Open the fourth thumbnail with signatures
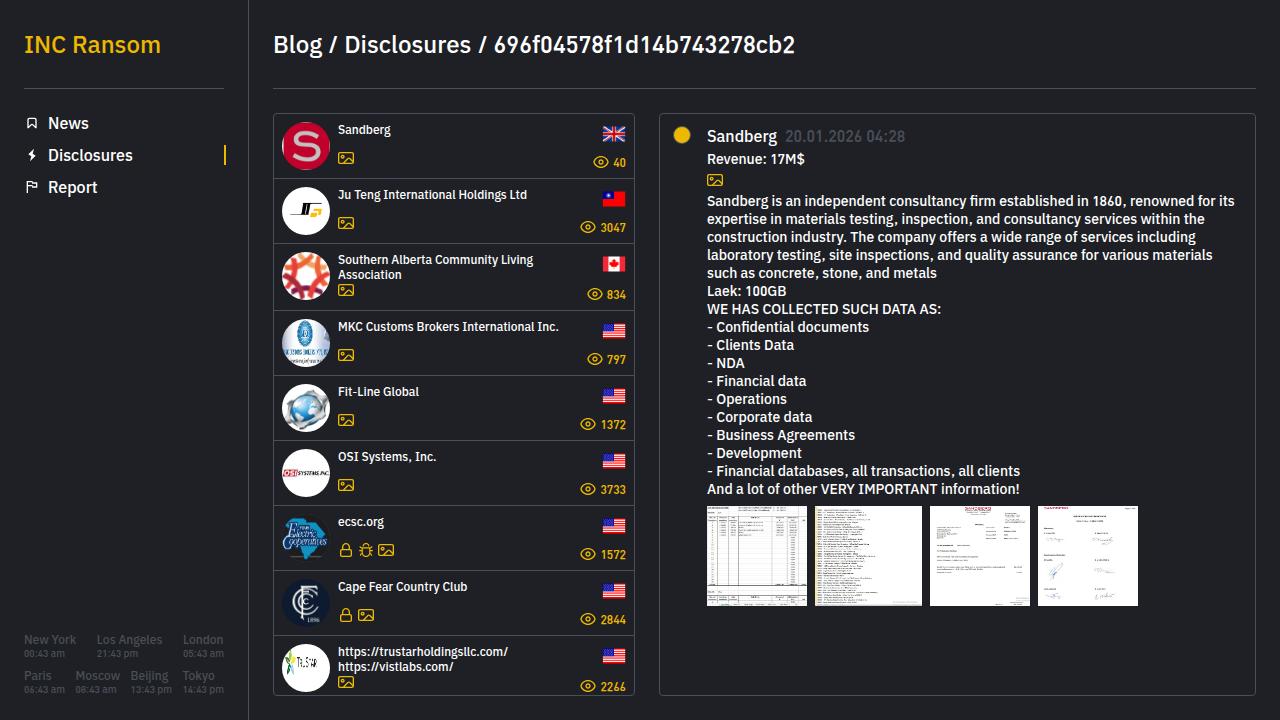Screen dimensions: 1280x720 click(x=1087, y=556)
